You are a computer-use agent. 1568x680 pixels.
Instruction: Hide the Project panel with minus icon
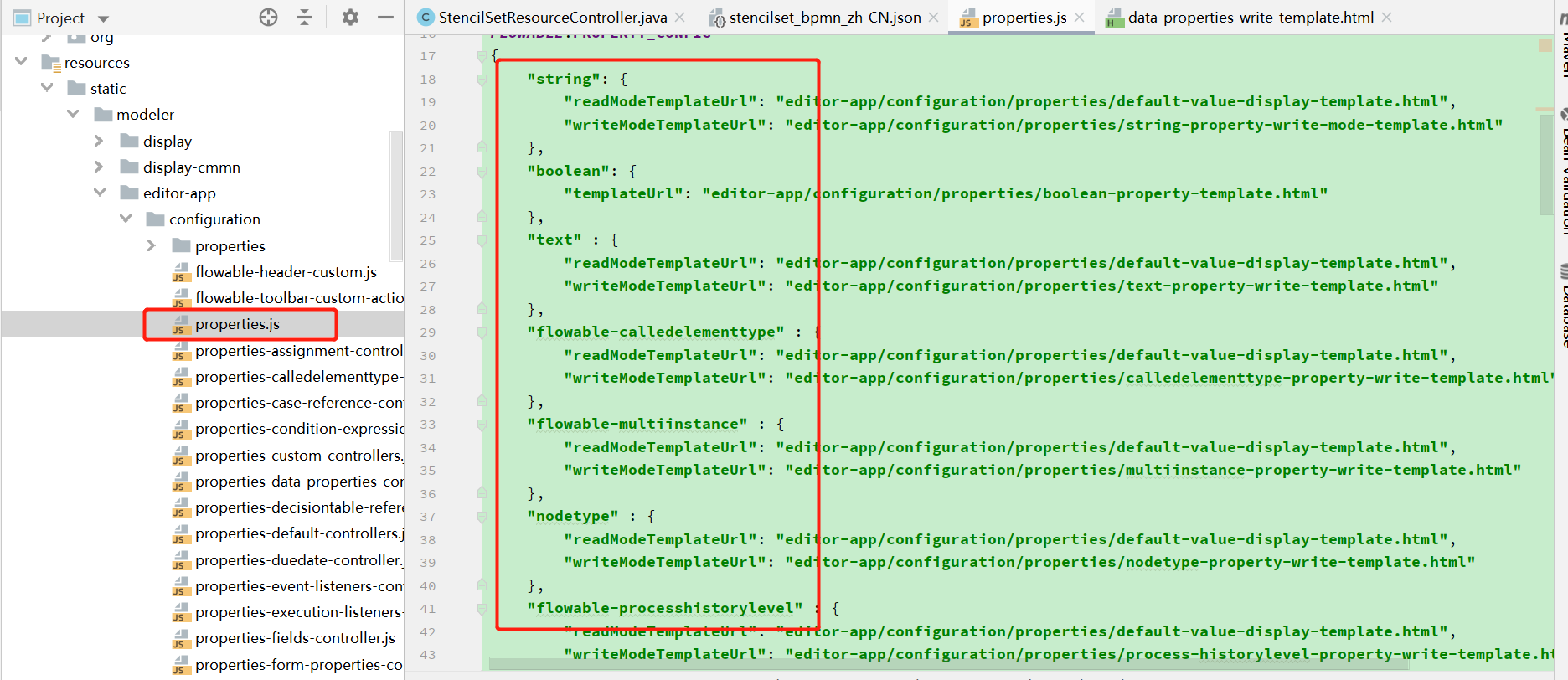coord(385,17)
